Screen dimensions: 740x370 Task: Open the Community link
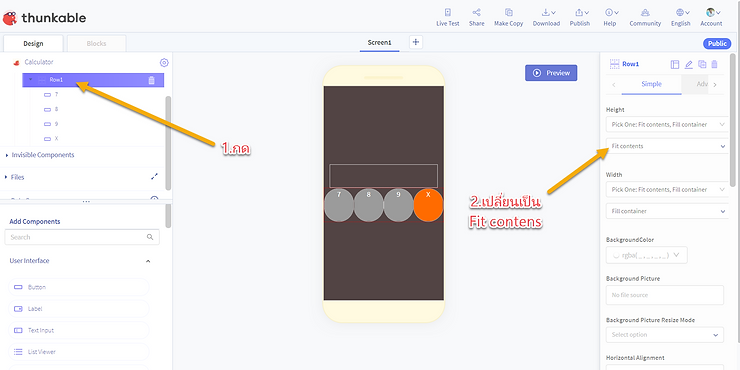point(645,17)
